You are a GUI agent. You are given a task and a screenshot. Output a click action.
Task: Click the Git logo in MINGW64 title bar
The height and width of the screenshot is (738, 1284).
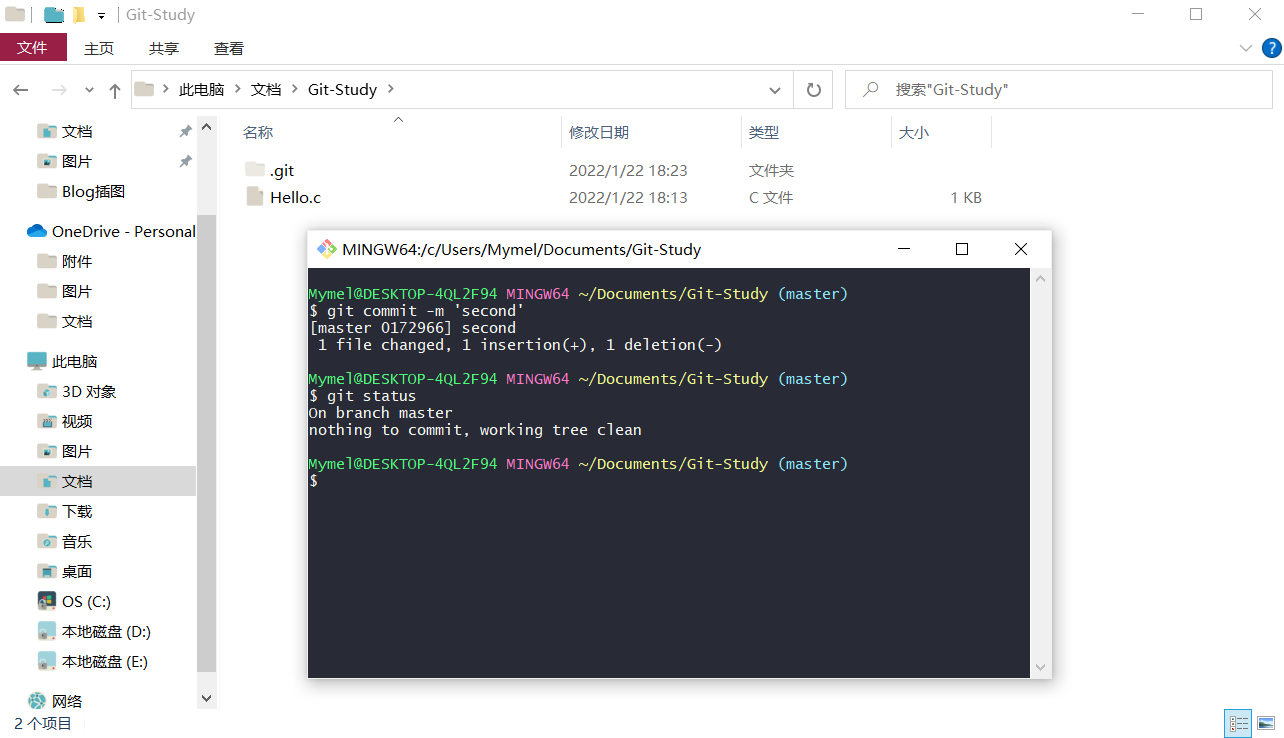[326, 249]
